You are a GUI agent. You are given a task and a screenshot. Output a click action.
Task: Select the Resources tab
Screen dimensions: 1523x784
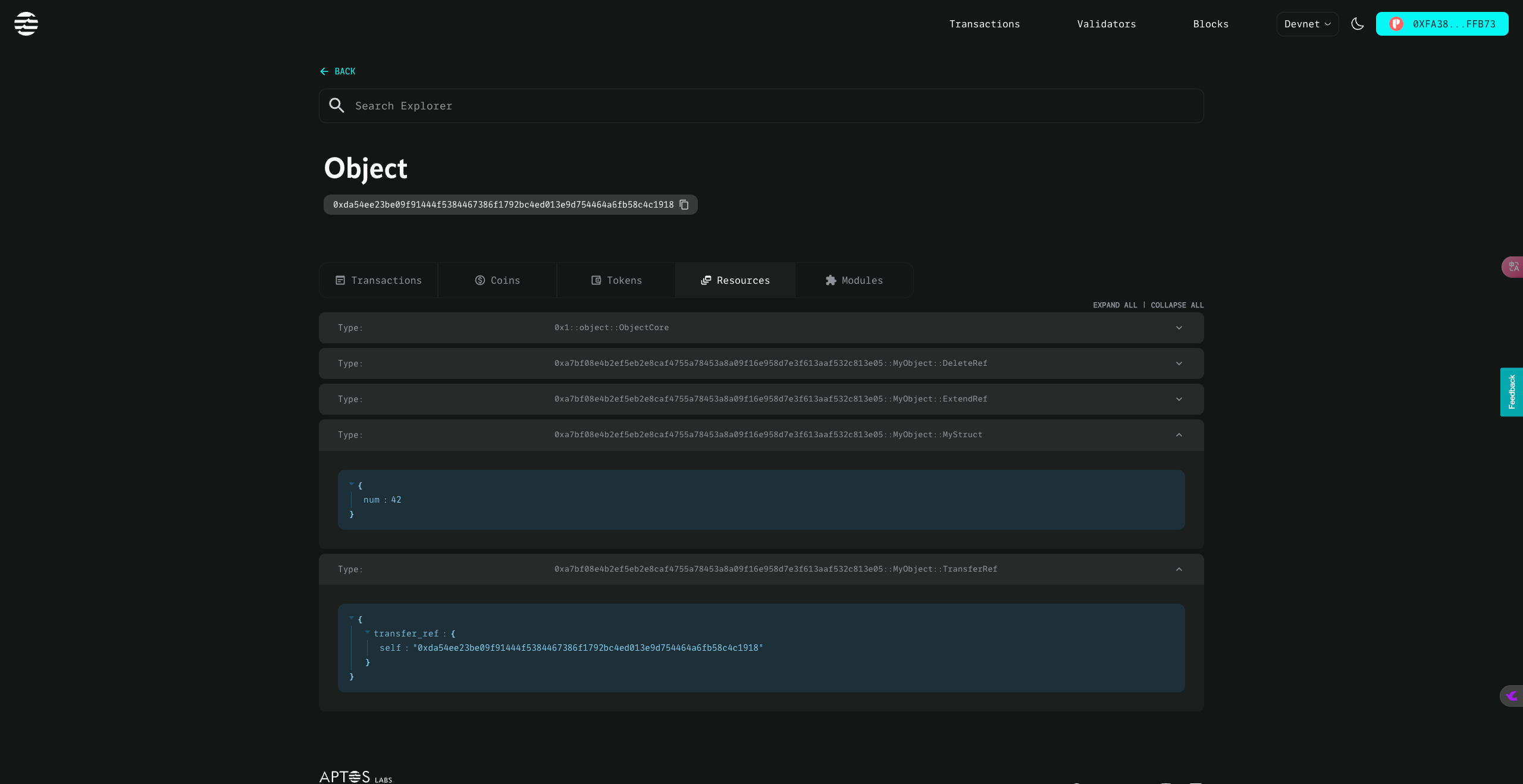[x=735, y=280]
